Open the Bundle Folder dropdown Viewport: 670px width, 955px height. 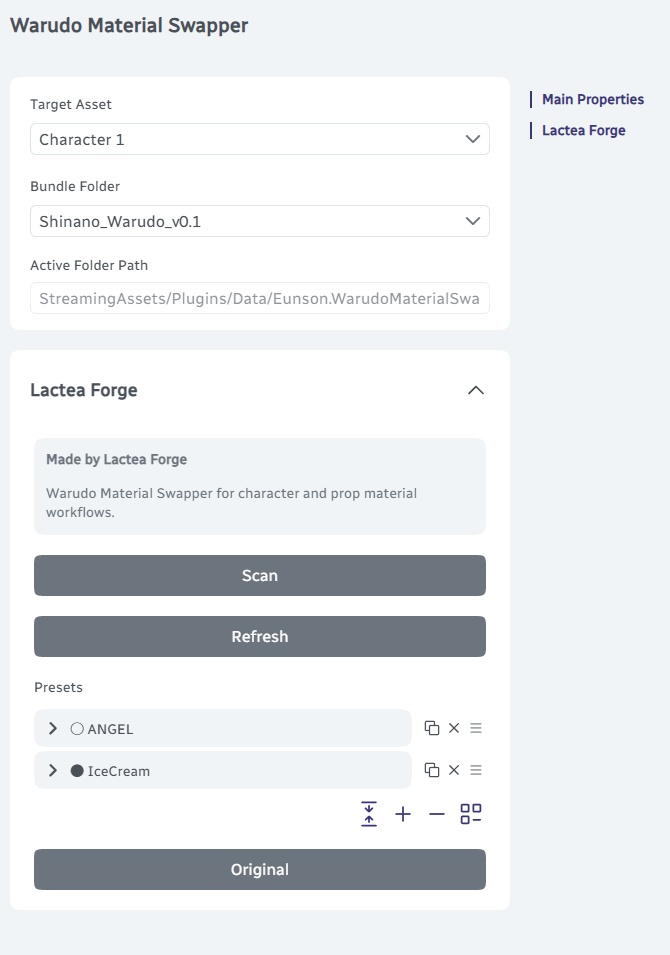pyautogui.click(x=259, y=221)
